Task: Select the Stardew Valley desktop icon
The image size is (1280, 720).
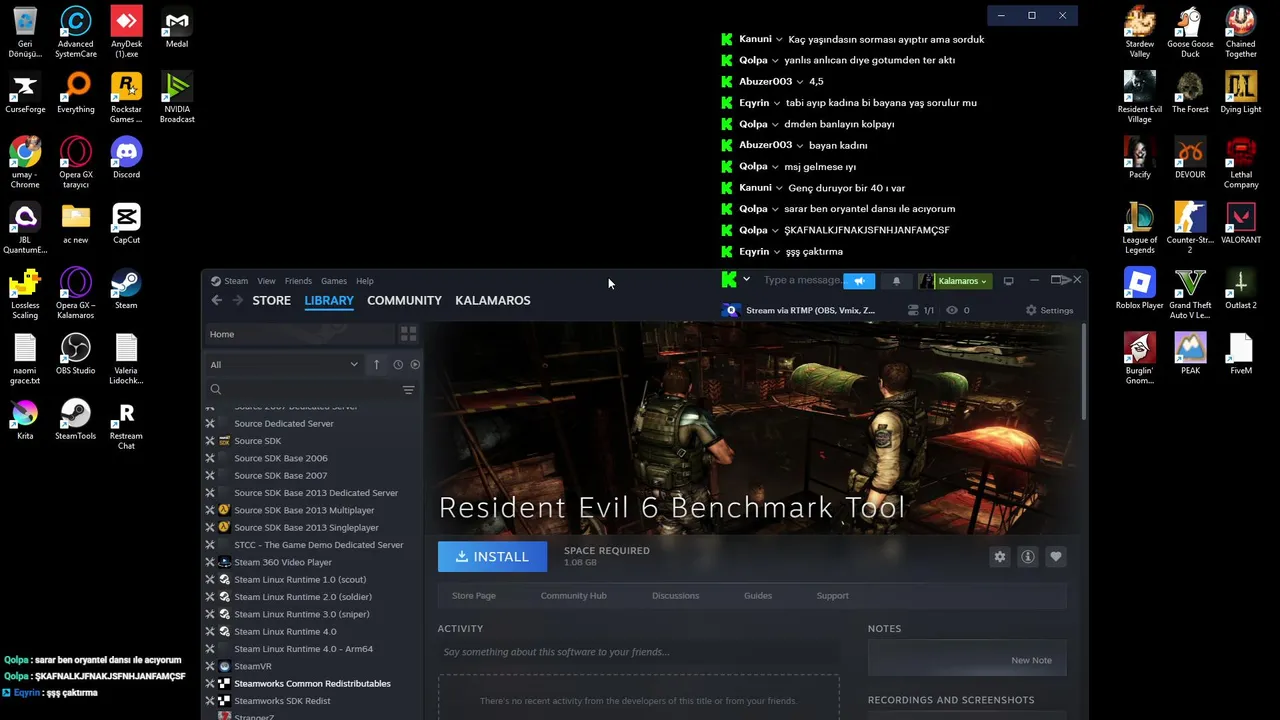Action: (x=1139, y=32)
